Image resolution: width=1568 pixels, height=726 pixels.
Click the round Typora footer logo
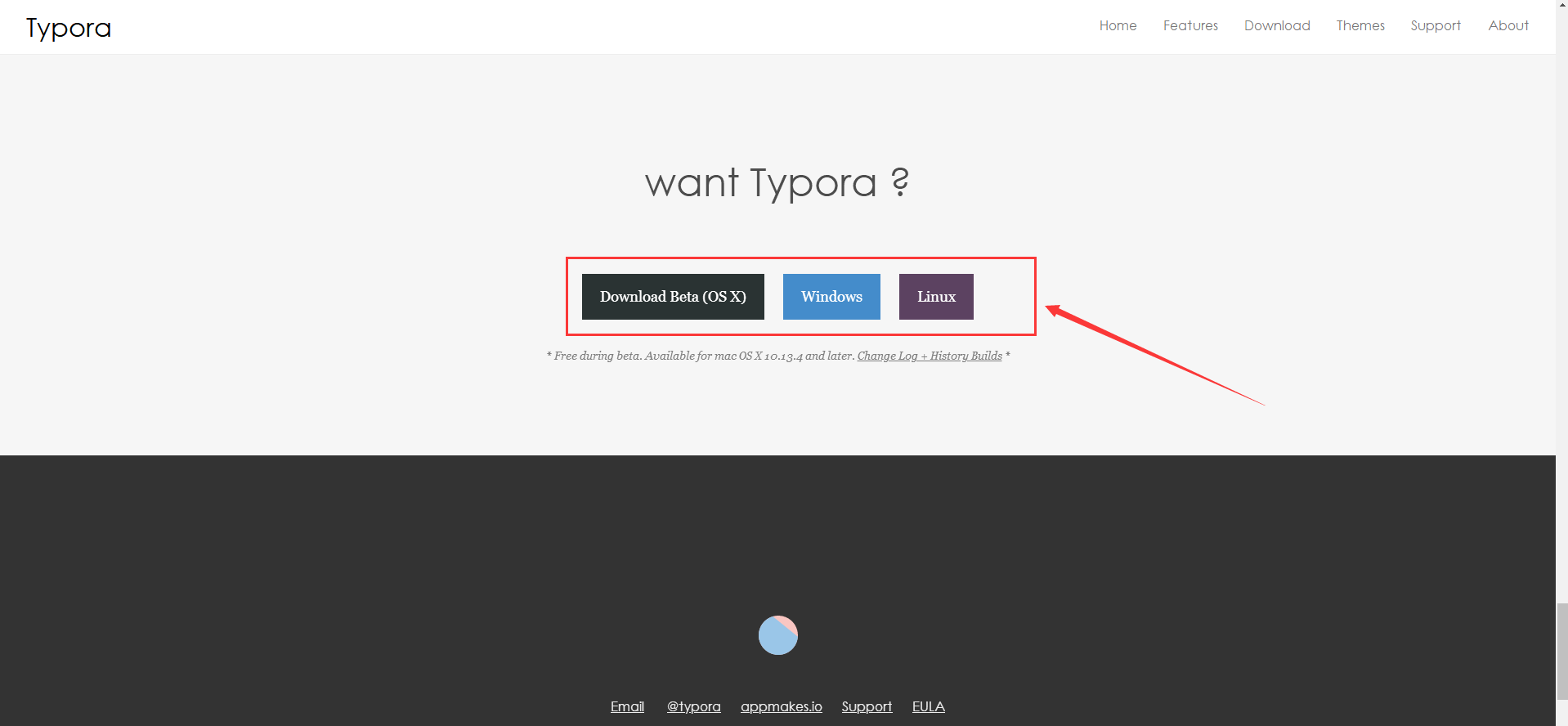[778, 635]
